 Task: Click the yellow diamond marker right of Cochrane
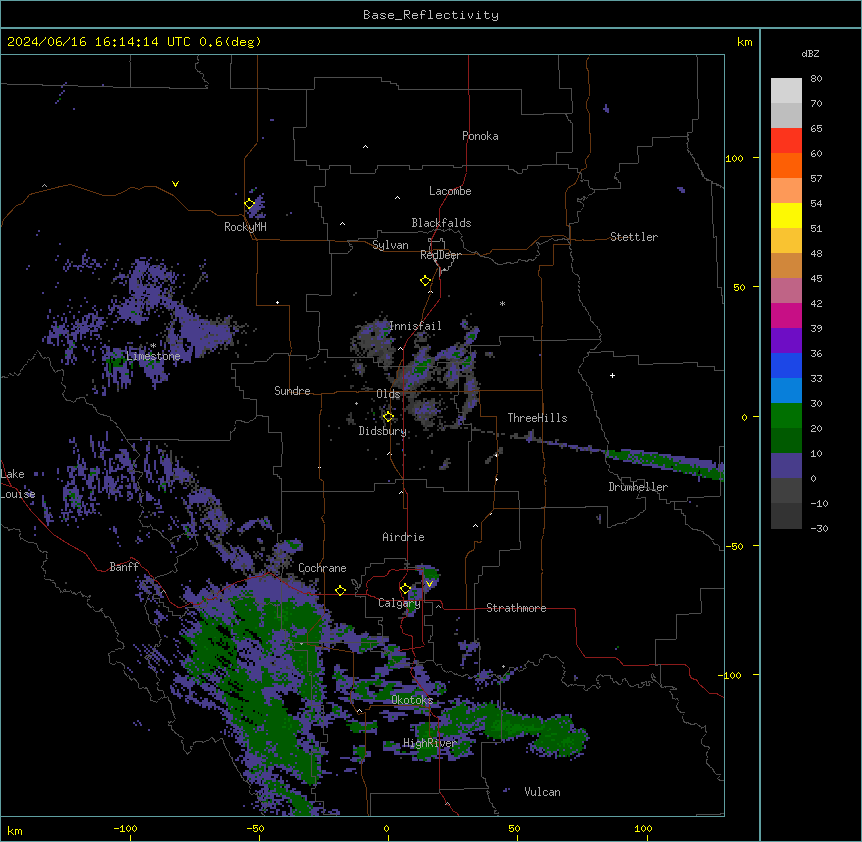340,590
